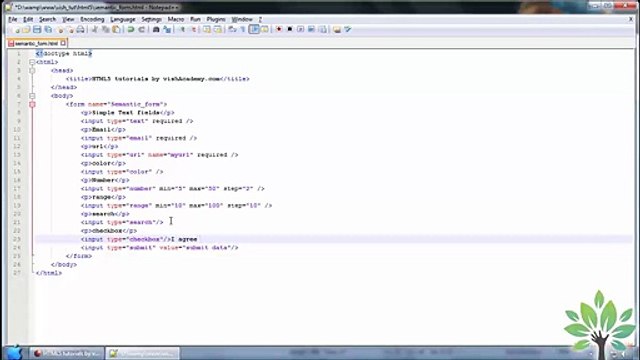
Task: Redo the last undone edit
Action: tap(142, 29)
